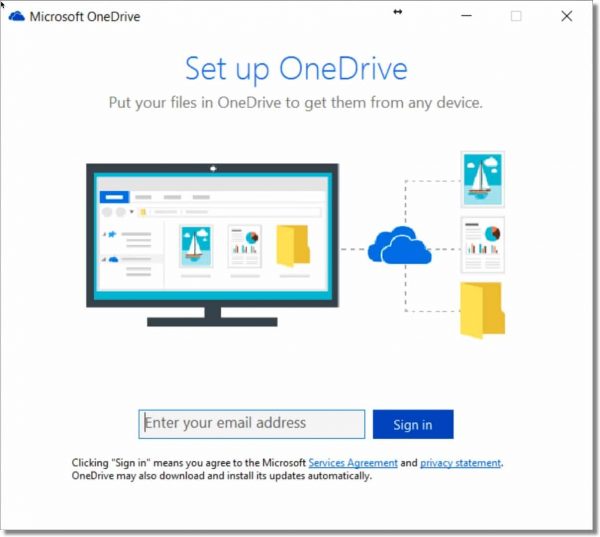Click the OneDrive cloud icon in title bar
The width and height of the screenshot is (600, 537).
click(x=16, y=16)
